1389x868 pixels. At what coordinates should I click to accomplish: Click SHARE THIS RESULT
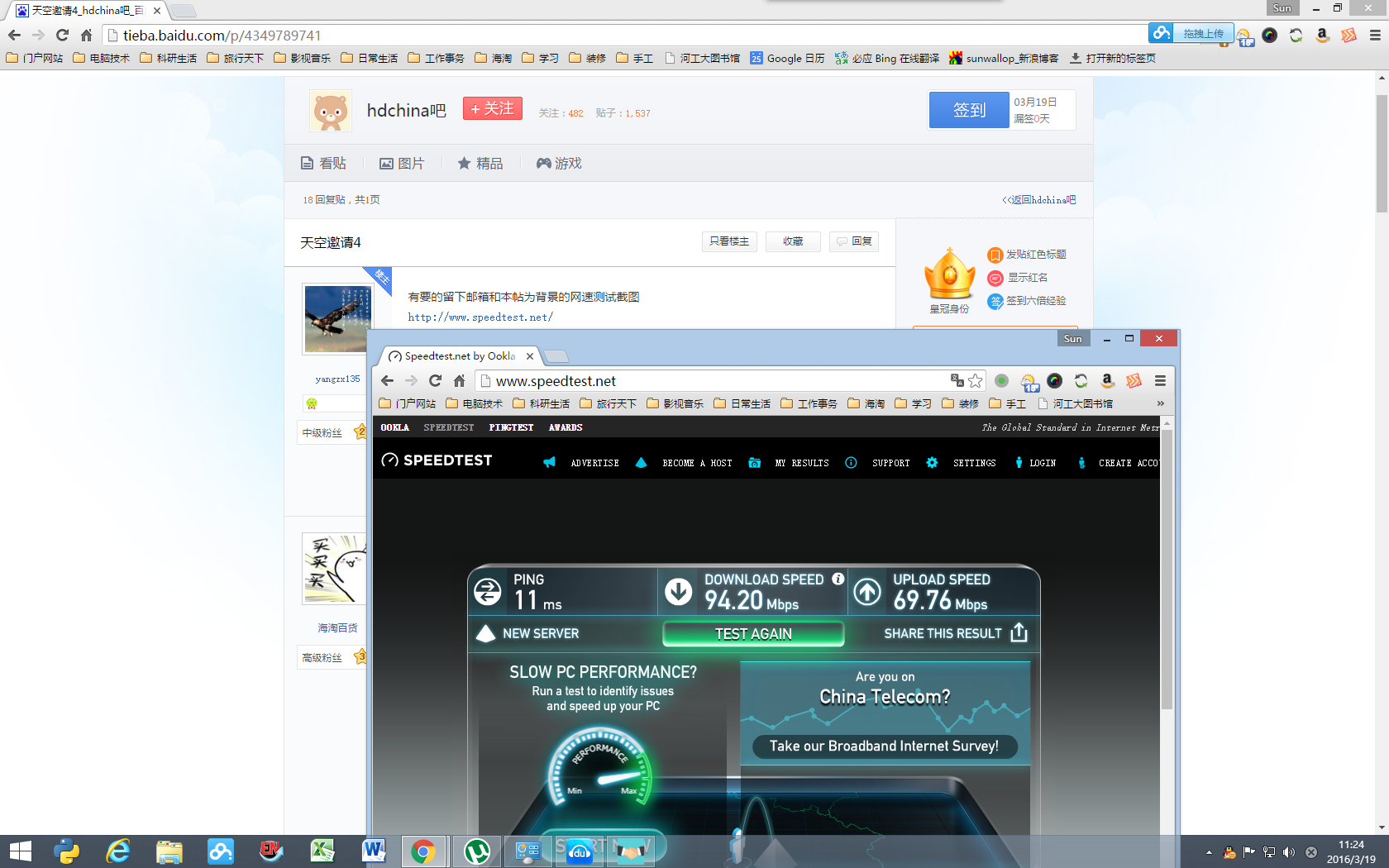coord(956,633)
